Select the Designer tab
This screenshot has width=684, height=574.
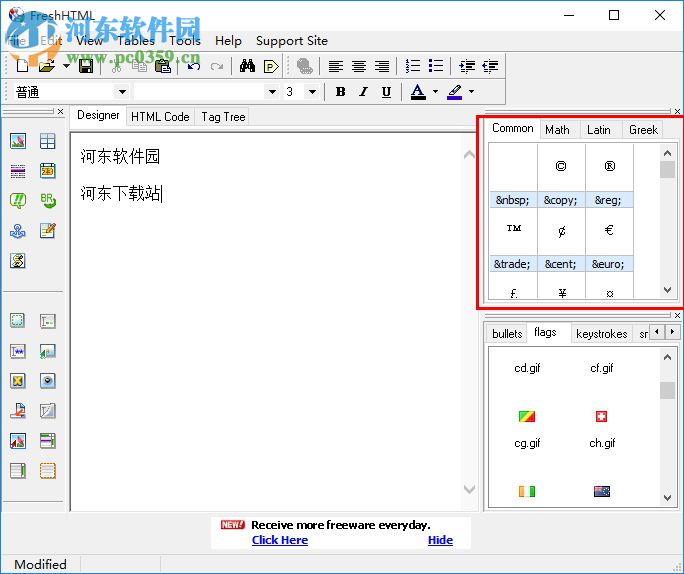[98, 115]
